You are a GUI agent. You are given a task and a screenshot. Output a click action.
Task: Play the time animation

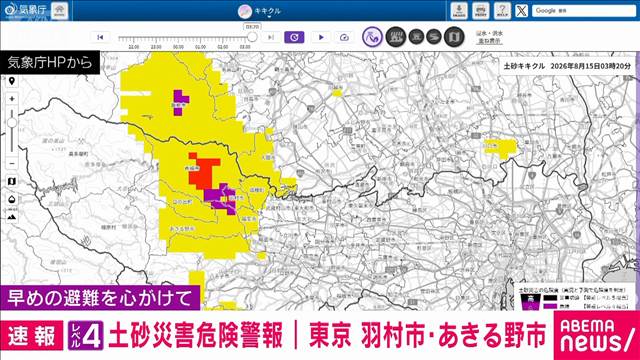coord(321,37)
